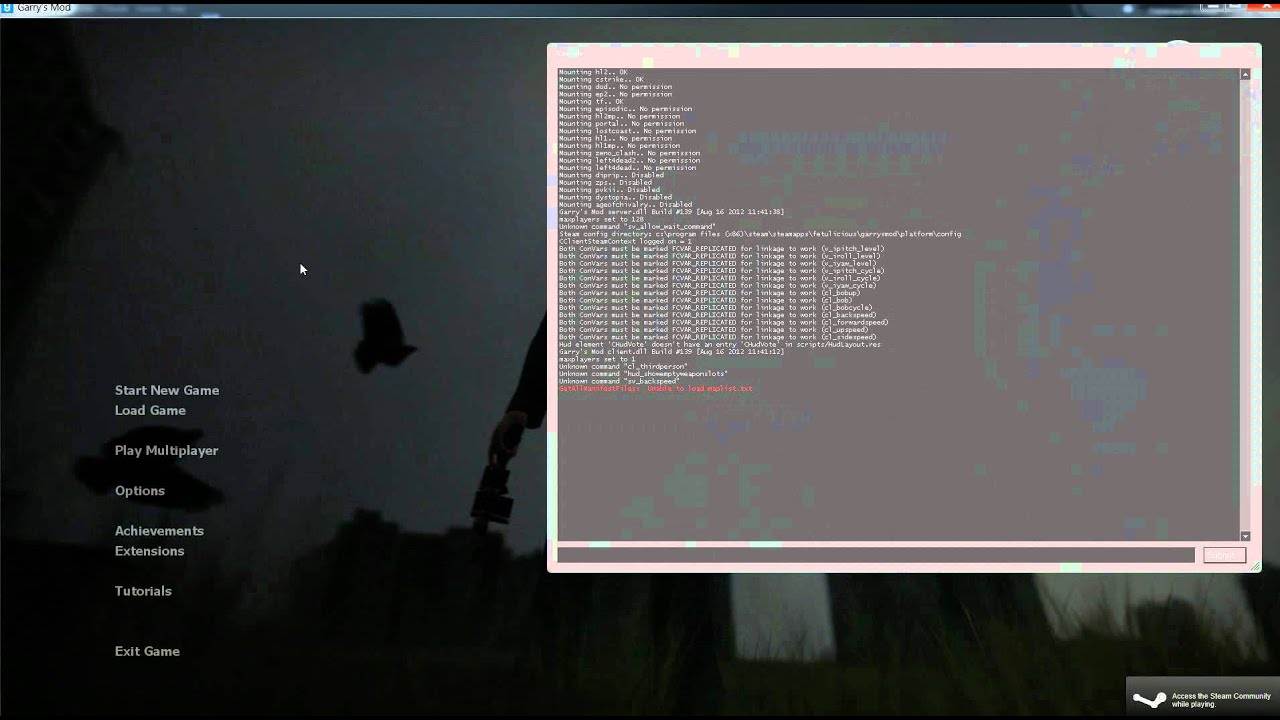Select the "Mounting ep2.. No permission" line
Image resolution: width=1280 pixels, height=720 pixels.
tap(615, 94)
